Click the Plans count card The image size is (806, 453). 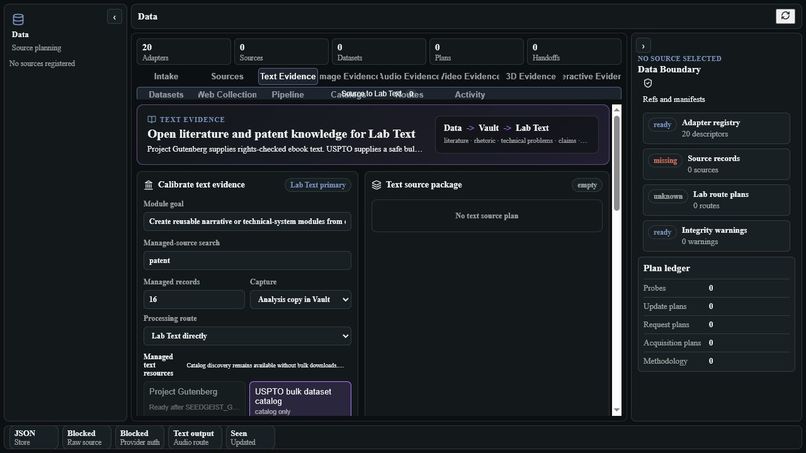477,51
